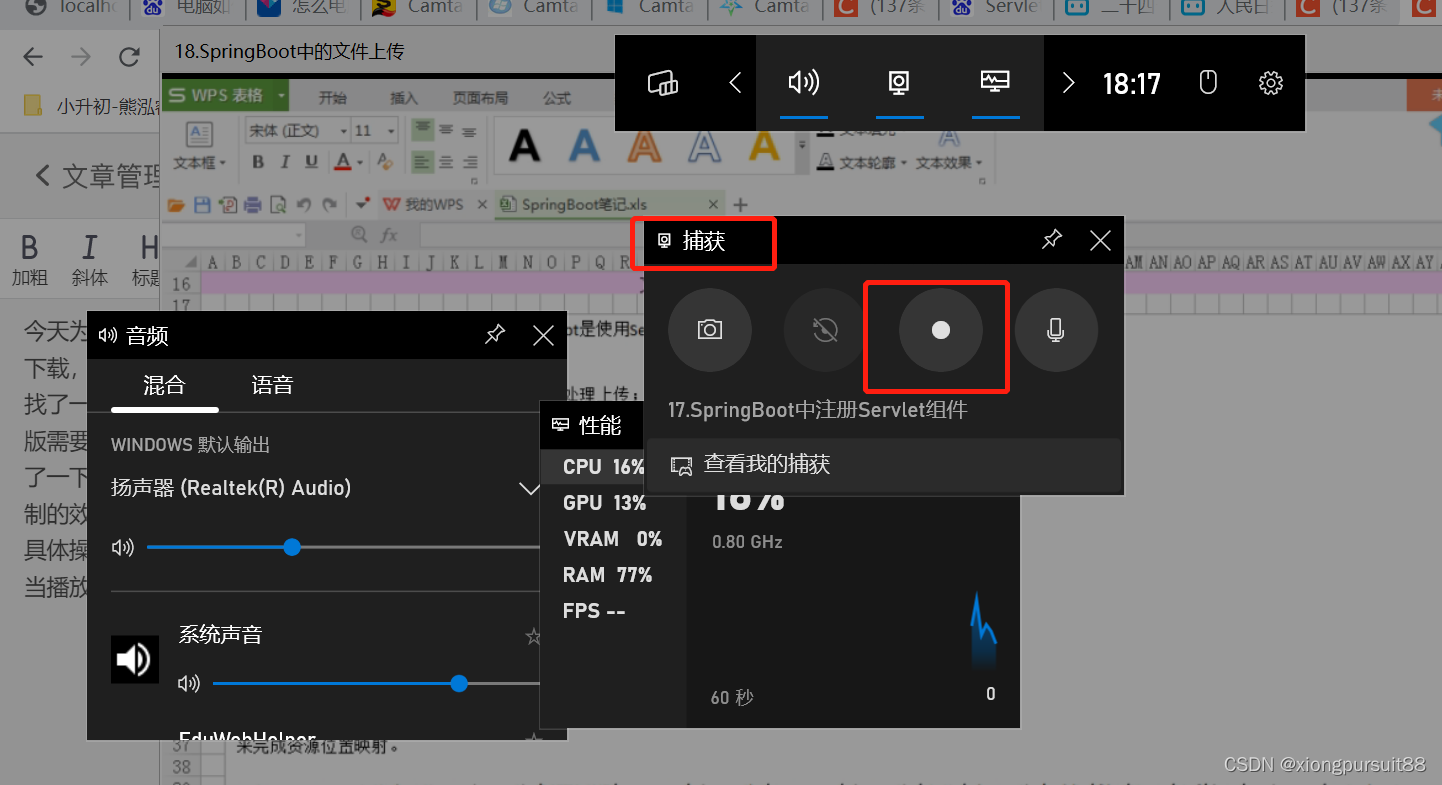Switch to the 语音 audio tab
Screen dimensions: 1442x785
click(x=272, y=386)
